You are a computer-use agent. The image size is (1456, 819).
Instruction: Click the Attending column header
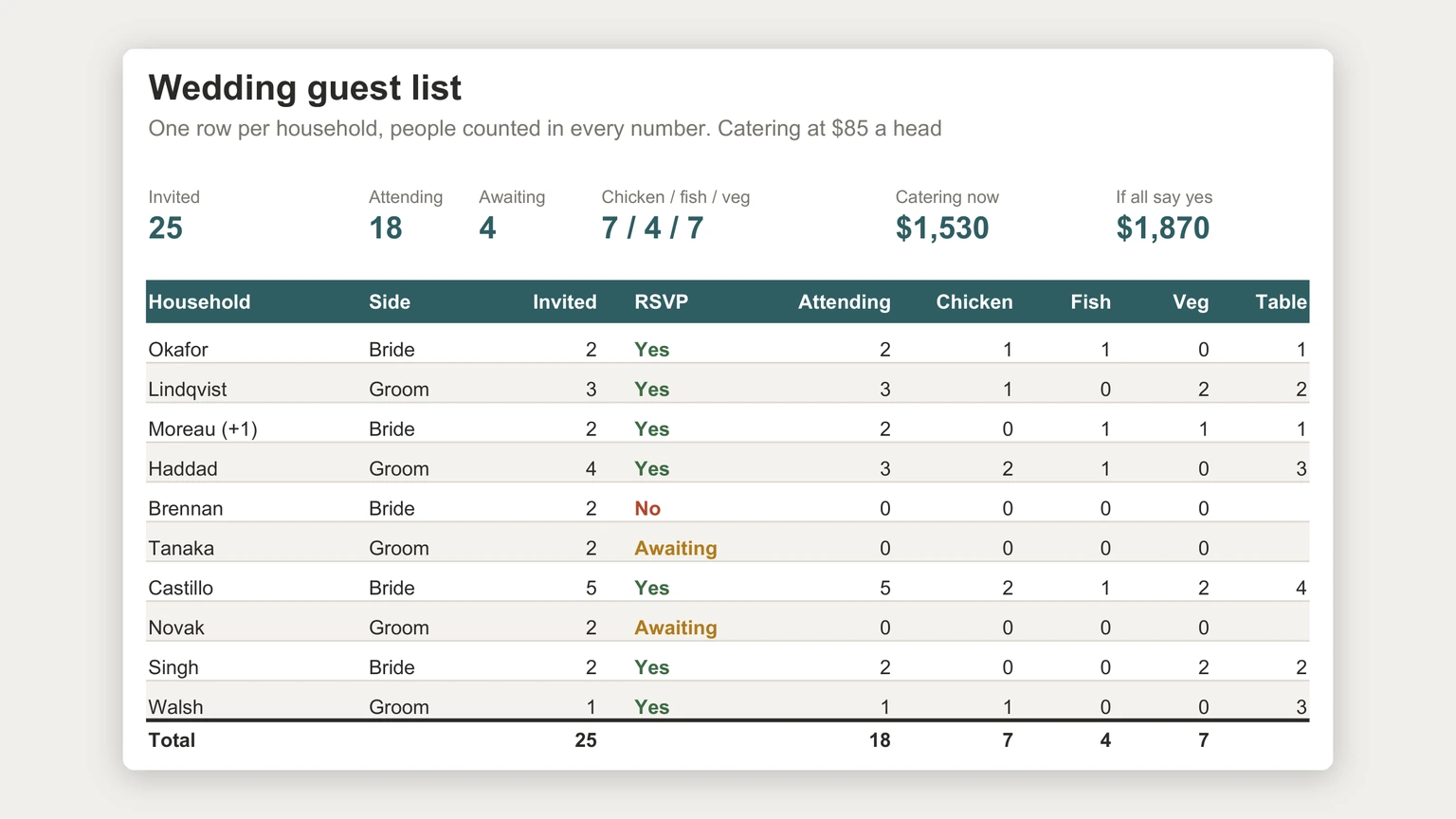[x=845, y=301]
